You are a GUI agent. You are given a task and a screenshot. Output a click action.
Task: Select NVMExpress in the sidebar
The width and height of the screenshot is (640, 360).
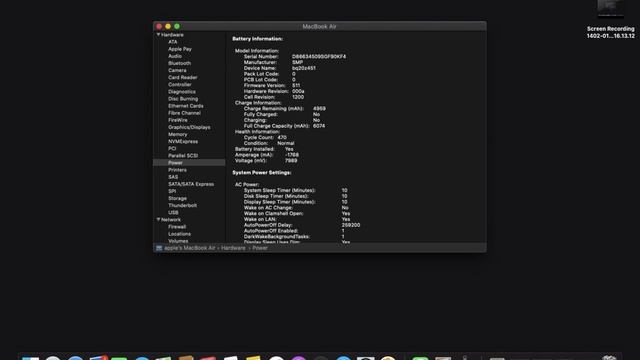(x=183, y=142)
